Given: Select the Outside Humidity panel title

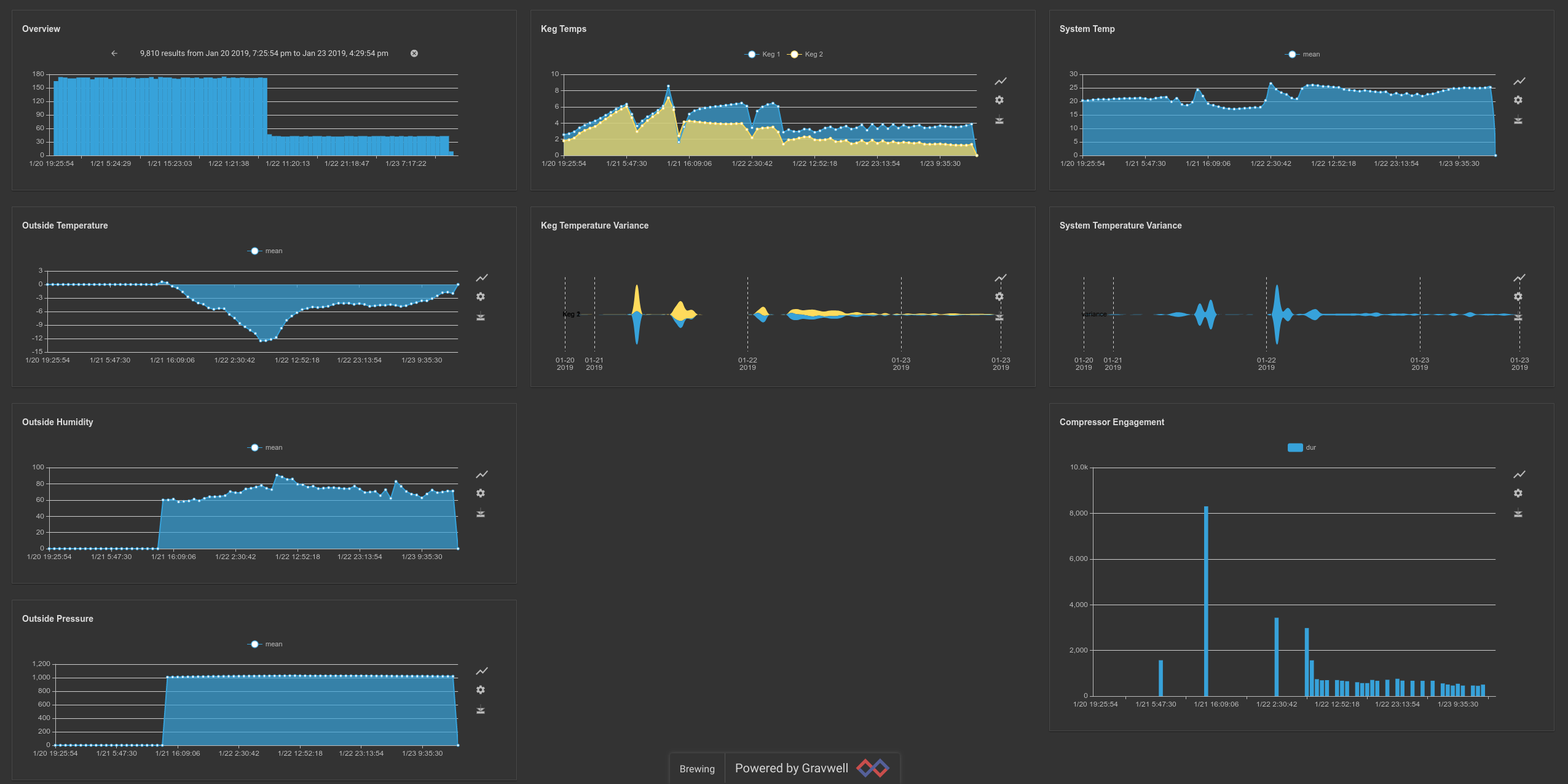Looking at the screenshot, I should (58, 422).
